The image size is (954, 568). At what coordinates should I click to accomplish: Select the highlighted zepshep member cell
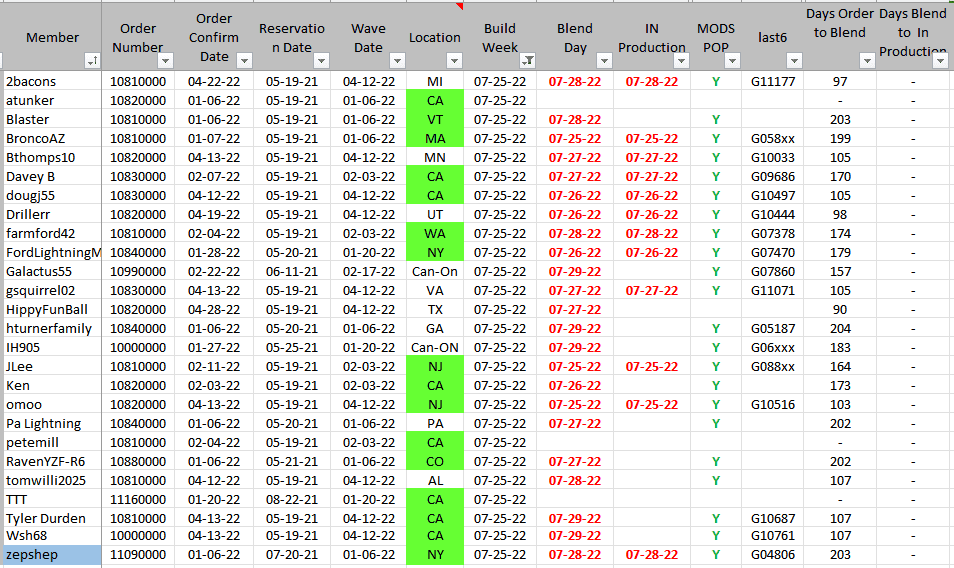pyautogui.click(x=51, y=555)
